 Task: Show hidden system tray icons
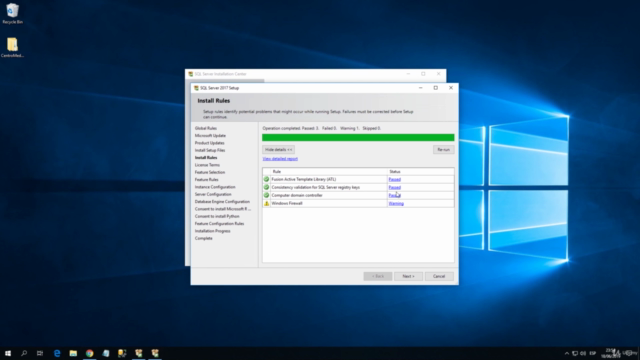click(567, 353)
